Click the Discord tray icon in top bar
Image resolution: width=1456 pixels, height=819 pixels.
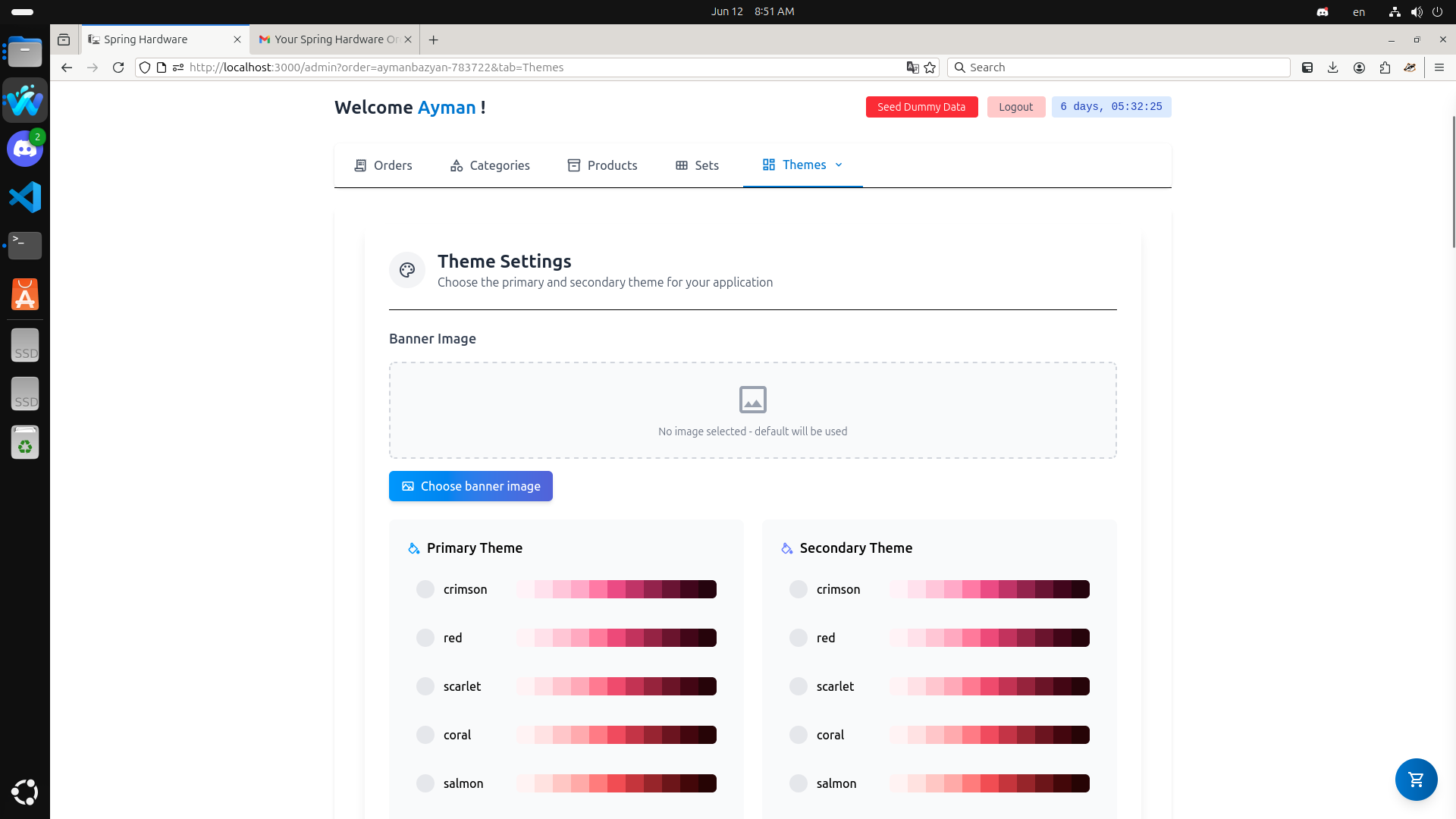click(1323, 12)
